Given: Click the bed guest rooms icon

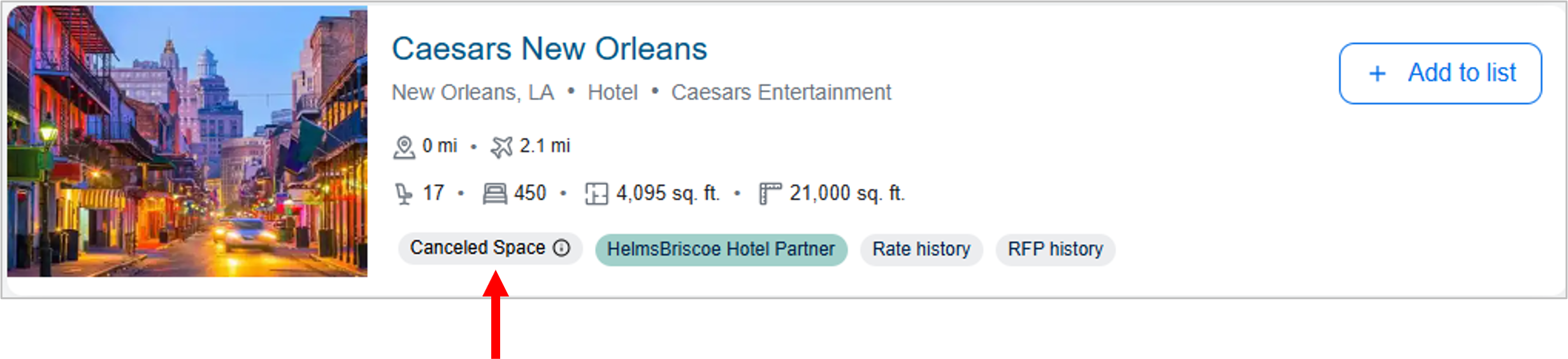Looking at the screenshot, I should click(494, 193).
